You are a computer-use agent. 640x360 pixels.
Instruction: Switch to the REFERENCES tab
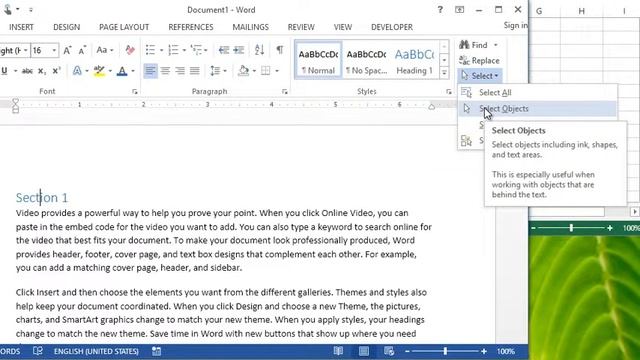191,27
